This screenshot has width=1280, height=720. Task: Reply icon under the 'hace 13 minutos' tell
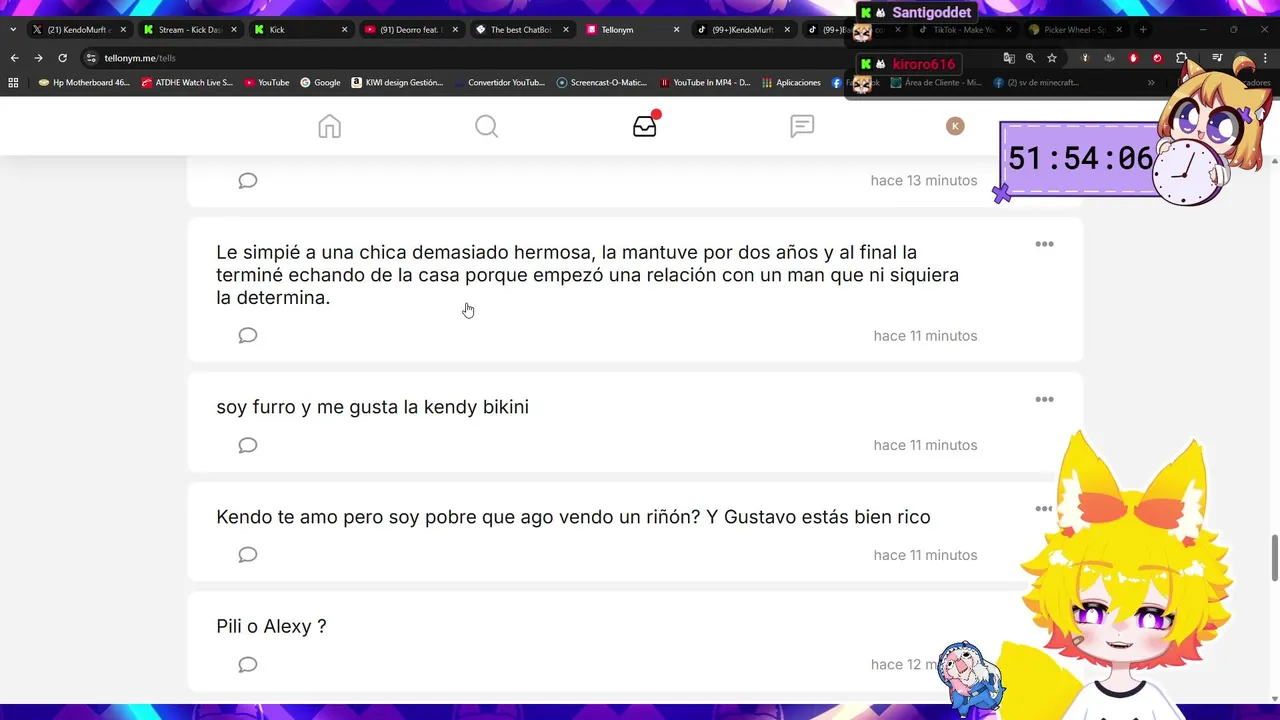tap(248, 181)
